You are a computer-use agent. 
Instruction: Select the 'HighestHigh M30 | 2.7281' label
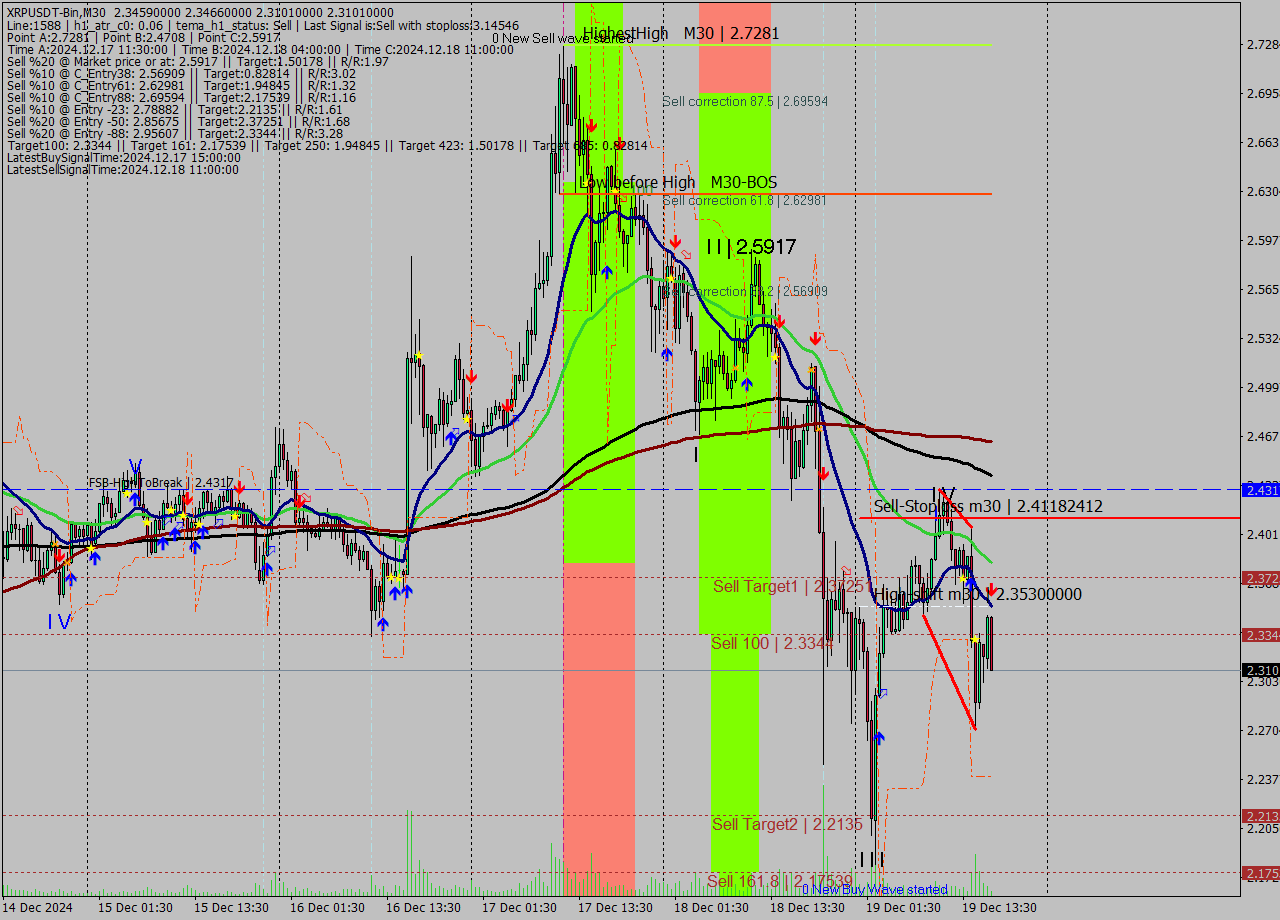pos(681,33)
